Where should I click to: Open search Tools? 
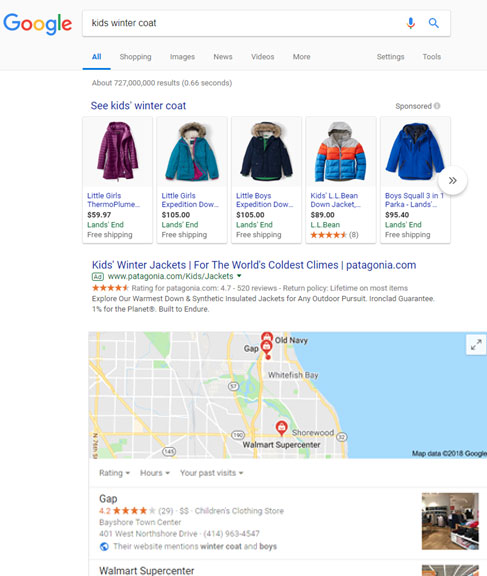432,57
